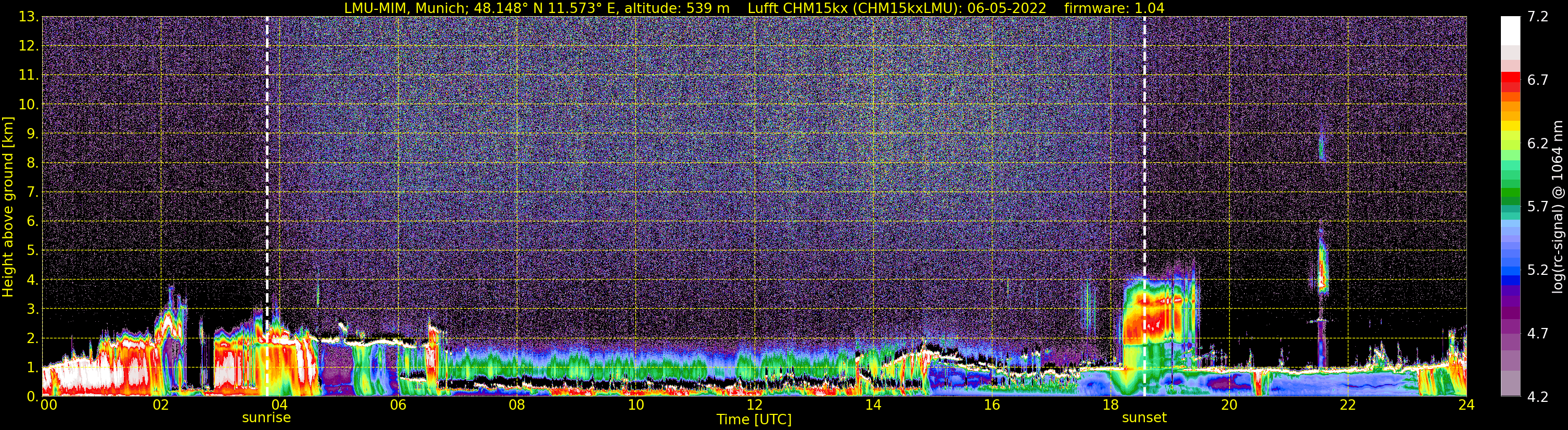1568x430 pixels.
Task: Click the white top of the colorbar
Action: (1510, 30)
